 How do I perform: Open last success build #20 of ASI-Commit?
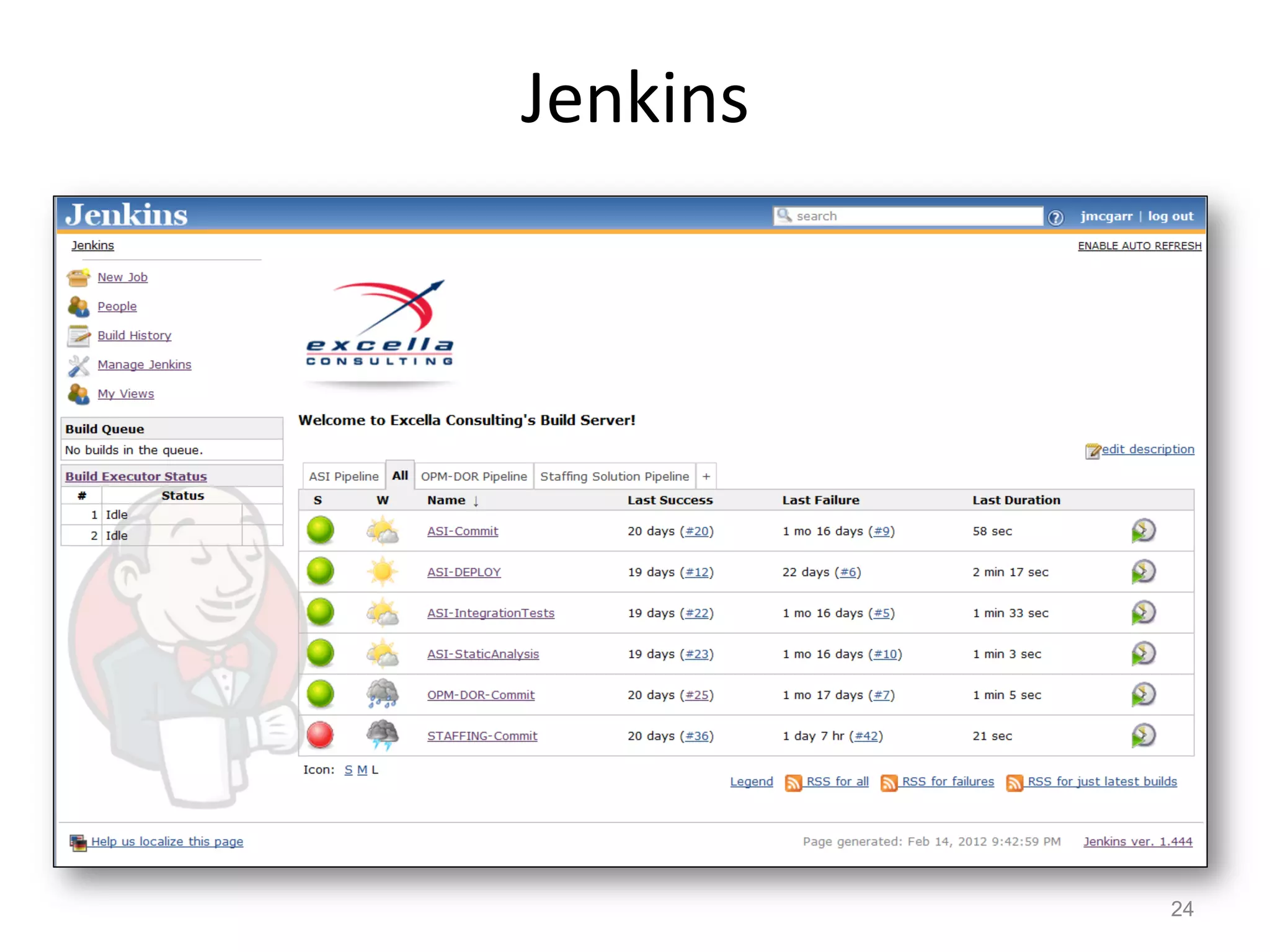tap(697, 531)
